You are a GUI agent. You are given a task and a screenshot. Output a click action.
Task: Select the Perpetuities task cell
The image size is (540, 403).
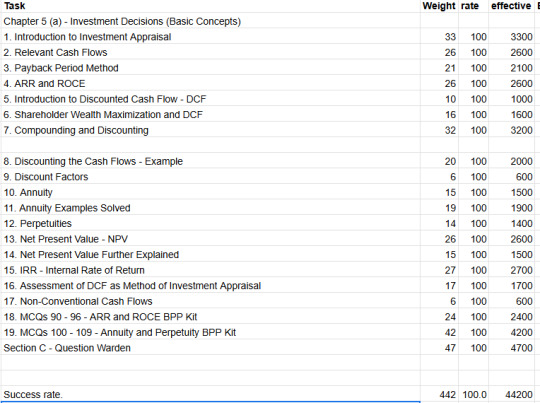[210, 223]
